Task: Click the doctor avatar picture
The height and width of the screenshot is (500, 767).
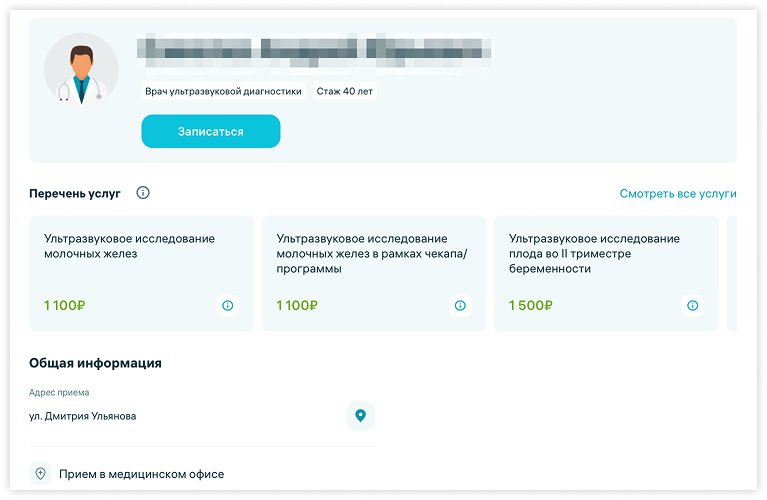Action: (x=81, y=69)
